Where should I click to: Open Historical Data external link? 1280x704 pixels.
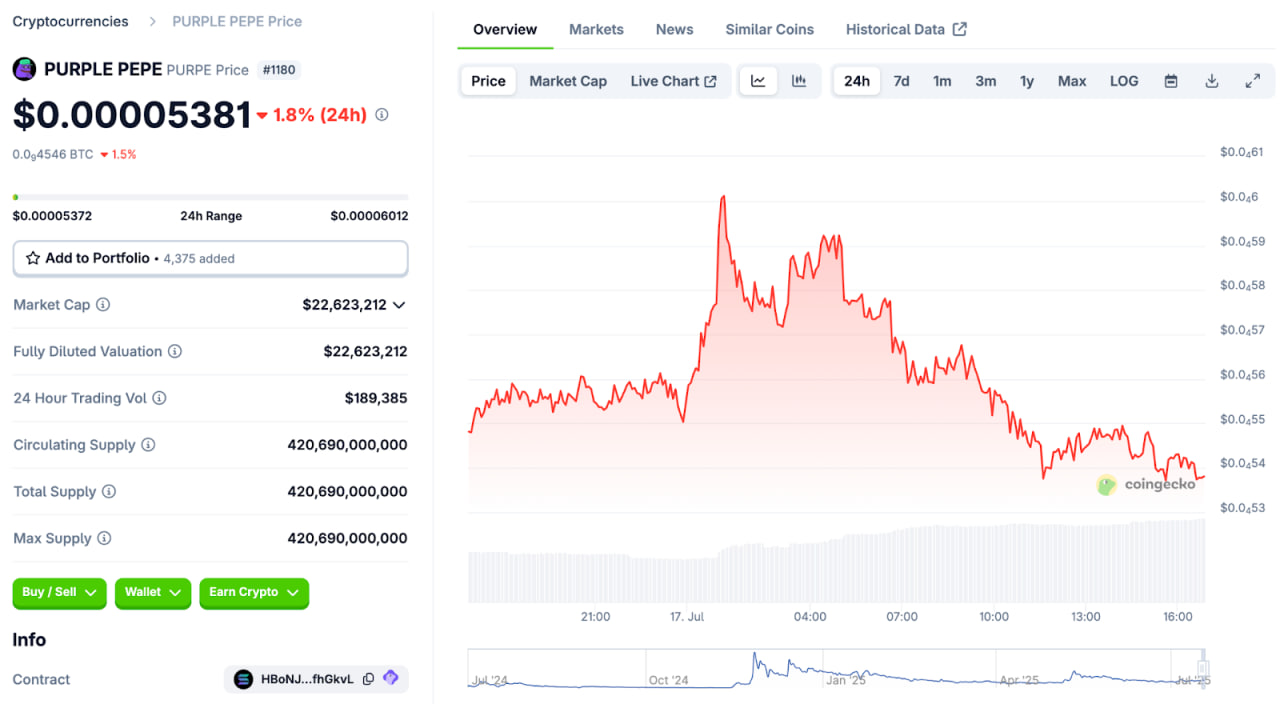(906, 29)
